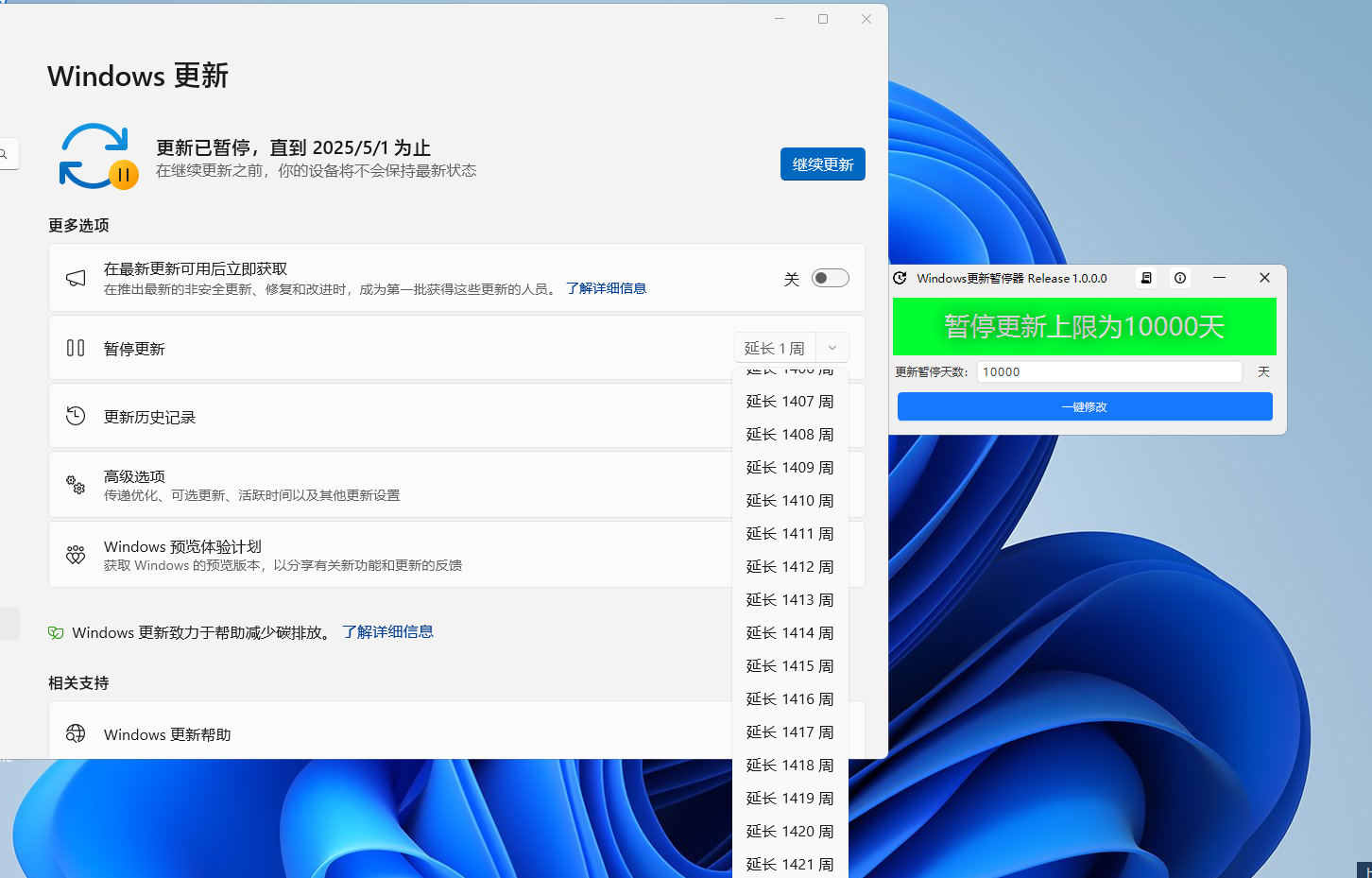This screenshot has width=1372, height=878.
Task: Close the Windows 更新 settings window
Action: 866,19
